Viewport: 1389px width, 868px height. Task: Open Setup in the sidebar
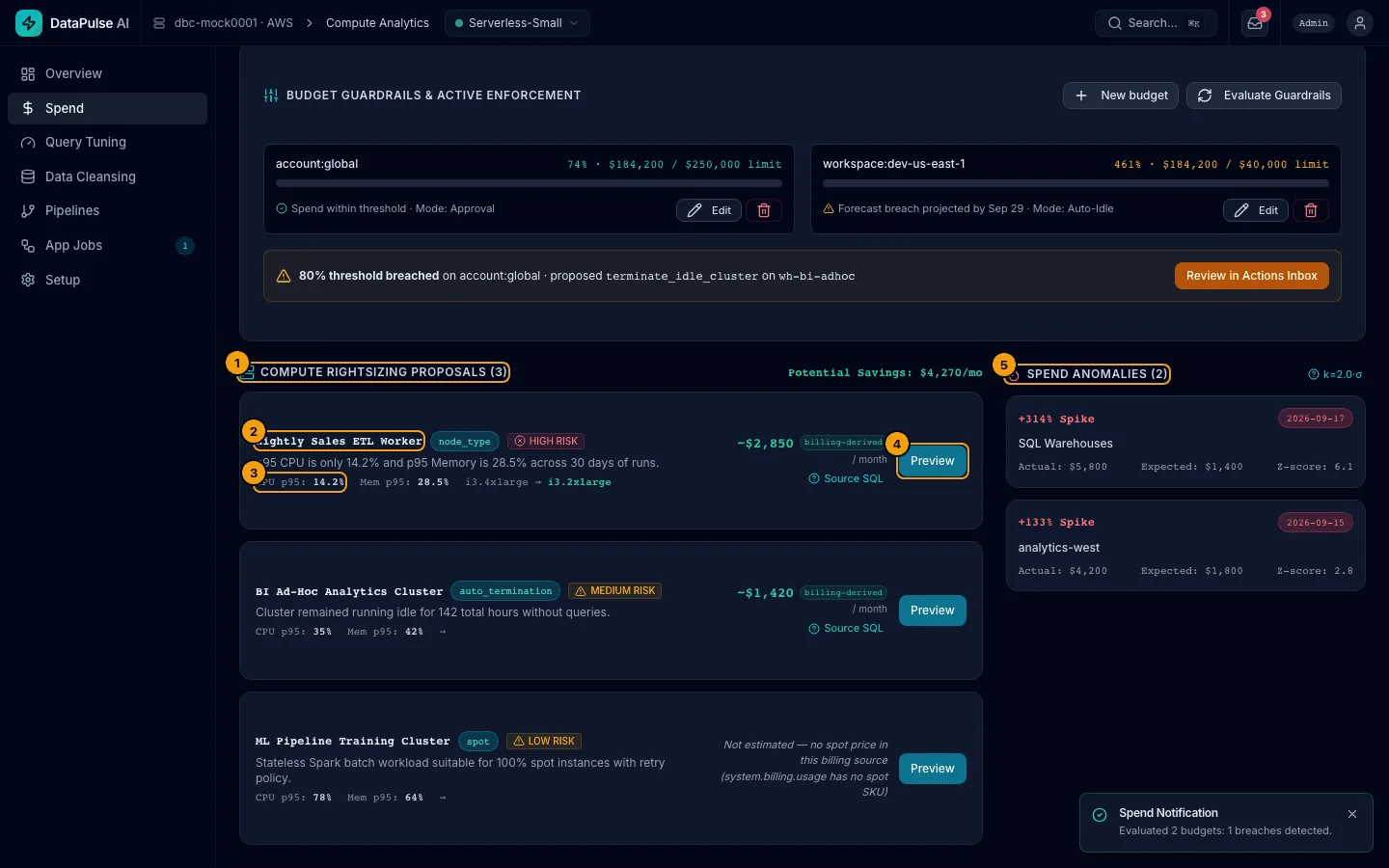[x=107, y=280]
